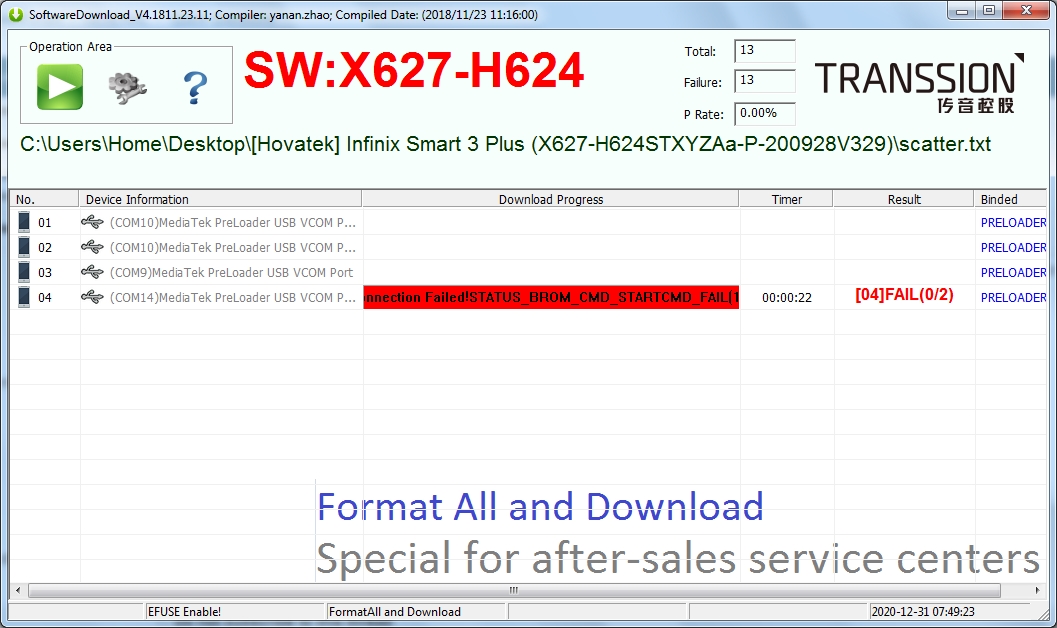Image resolution: width=1057 pixels, height=628 pixels.
Task: Click the USB icon in row 01
Action: coord(92,222)
